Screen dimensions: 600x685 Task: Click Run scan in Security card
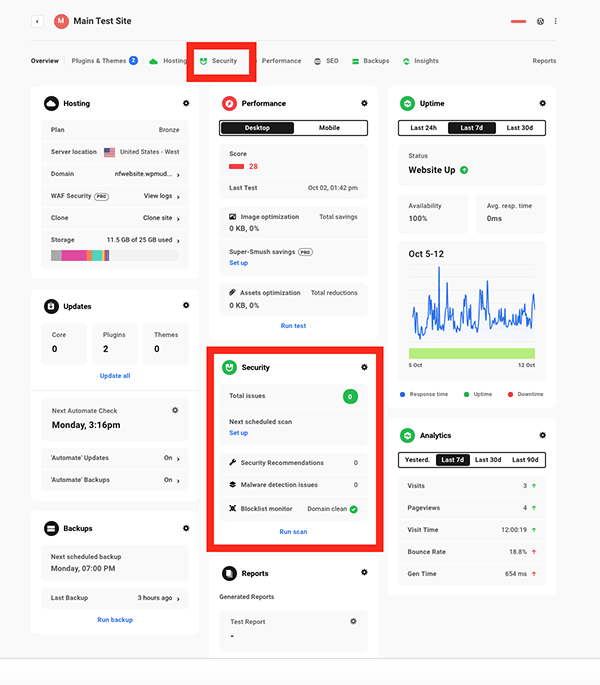point(293,532)
